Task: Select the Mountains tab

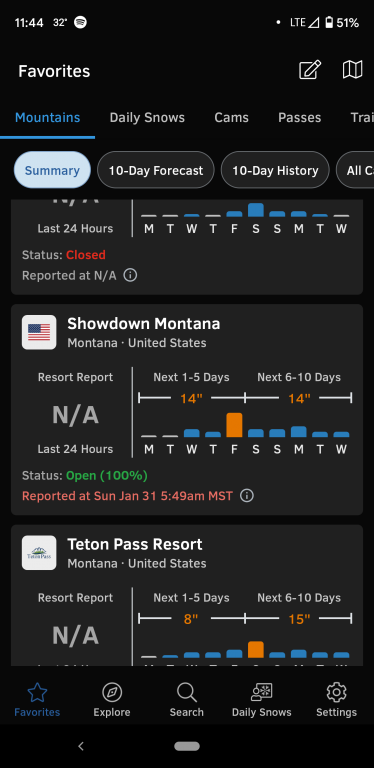Action: 47,118
